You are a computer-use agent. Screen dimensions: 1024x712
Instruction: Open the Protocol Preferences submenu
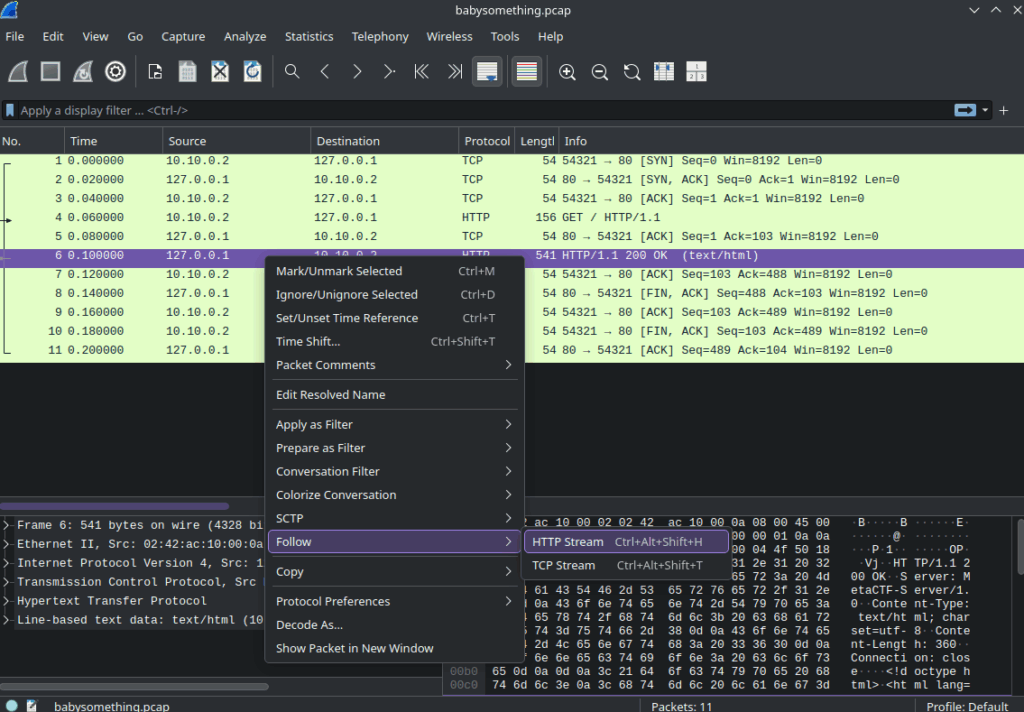[x=394, y=602]
